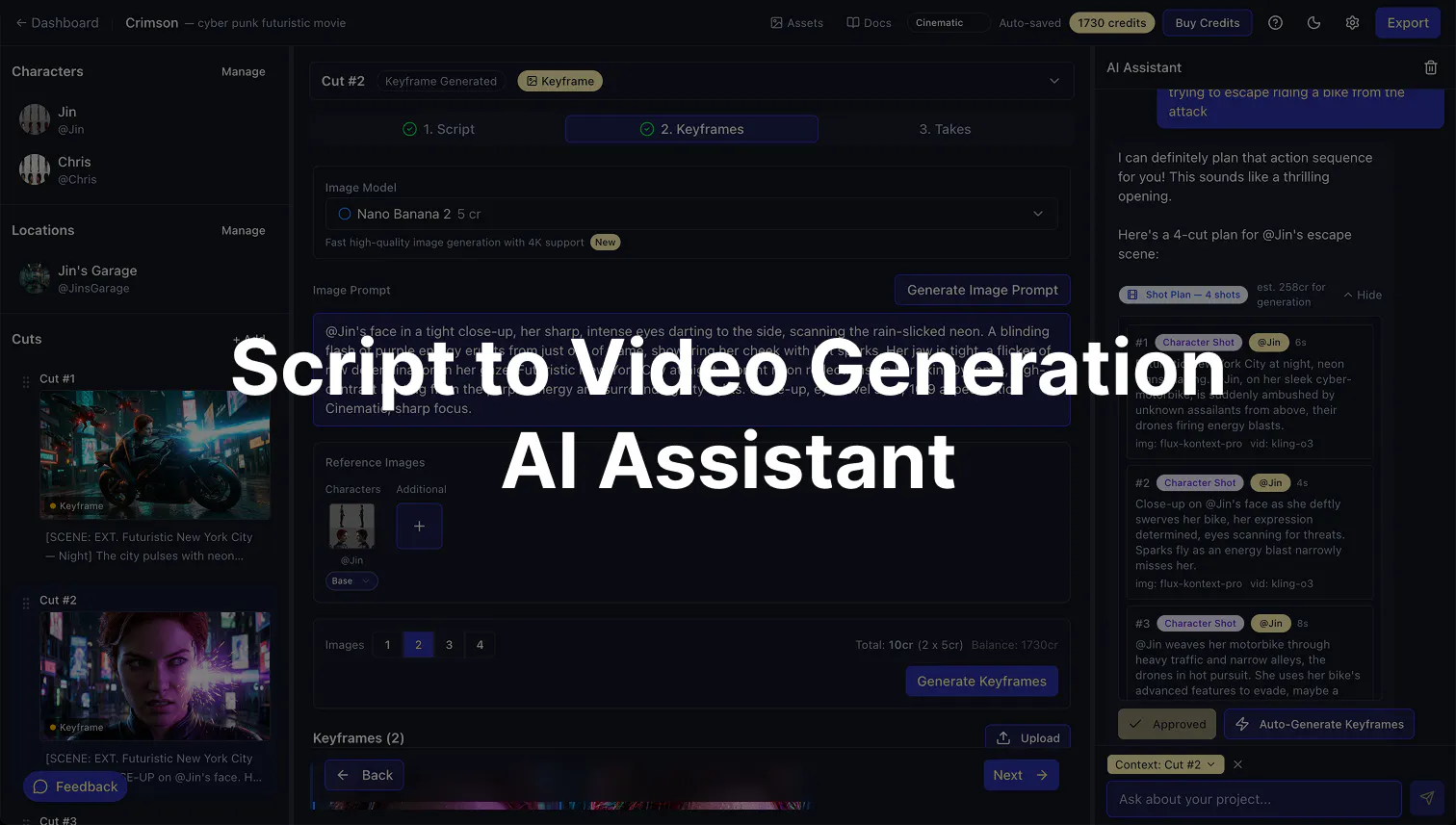Open the Base dropdown under @Jin
The width and height of the screenshot is (1456, 825).
tap(351, 580)
